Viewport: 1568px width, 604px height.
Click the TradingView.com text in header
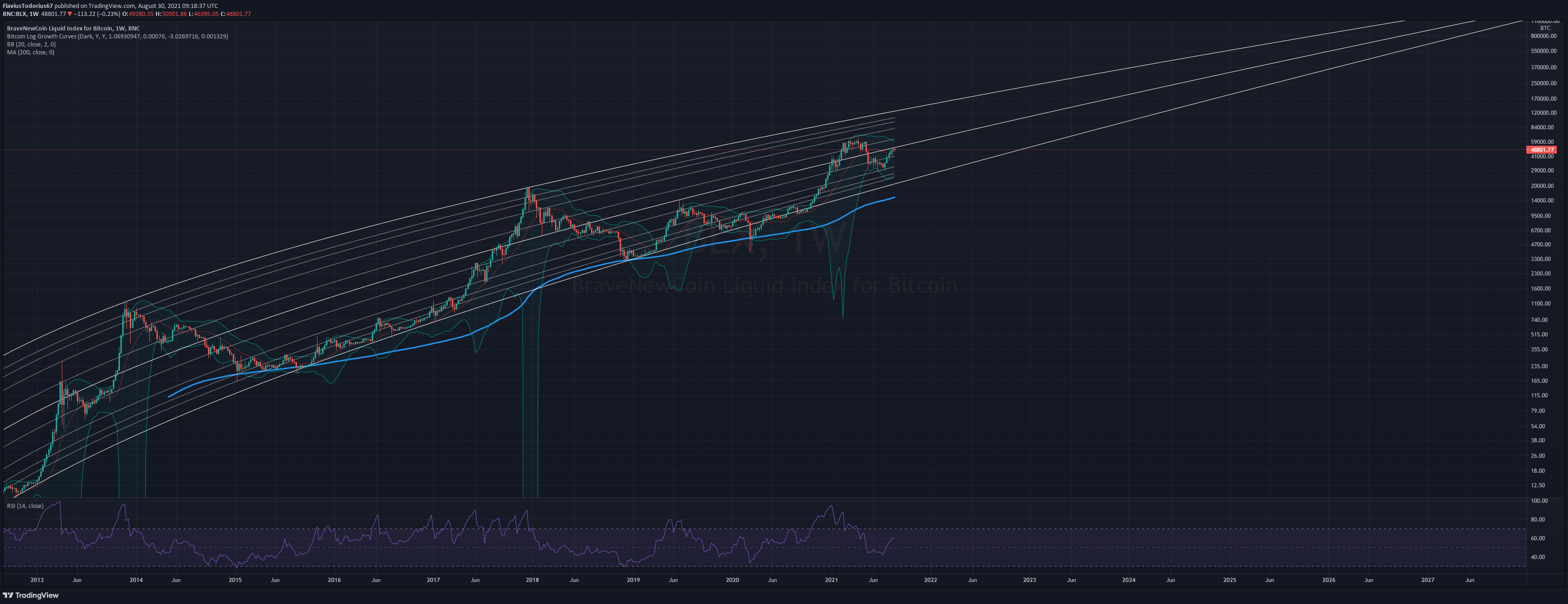pyautogui.click(x=111, y=6)
